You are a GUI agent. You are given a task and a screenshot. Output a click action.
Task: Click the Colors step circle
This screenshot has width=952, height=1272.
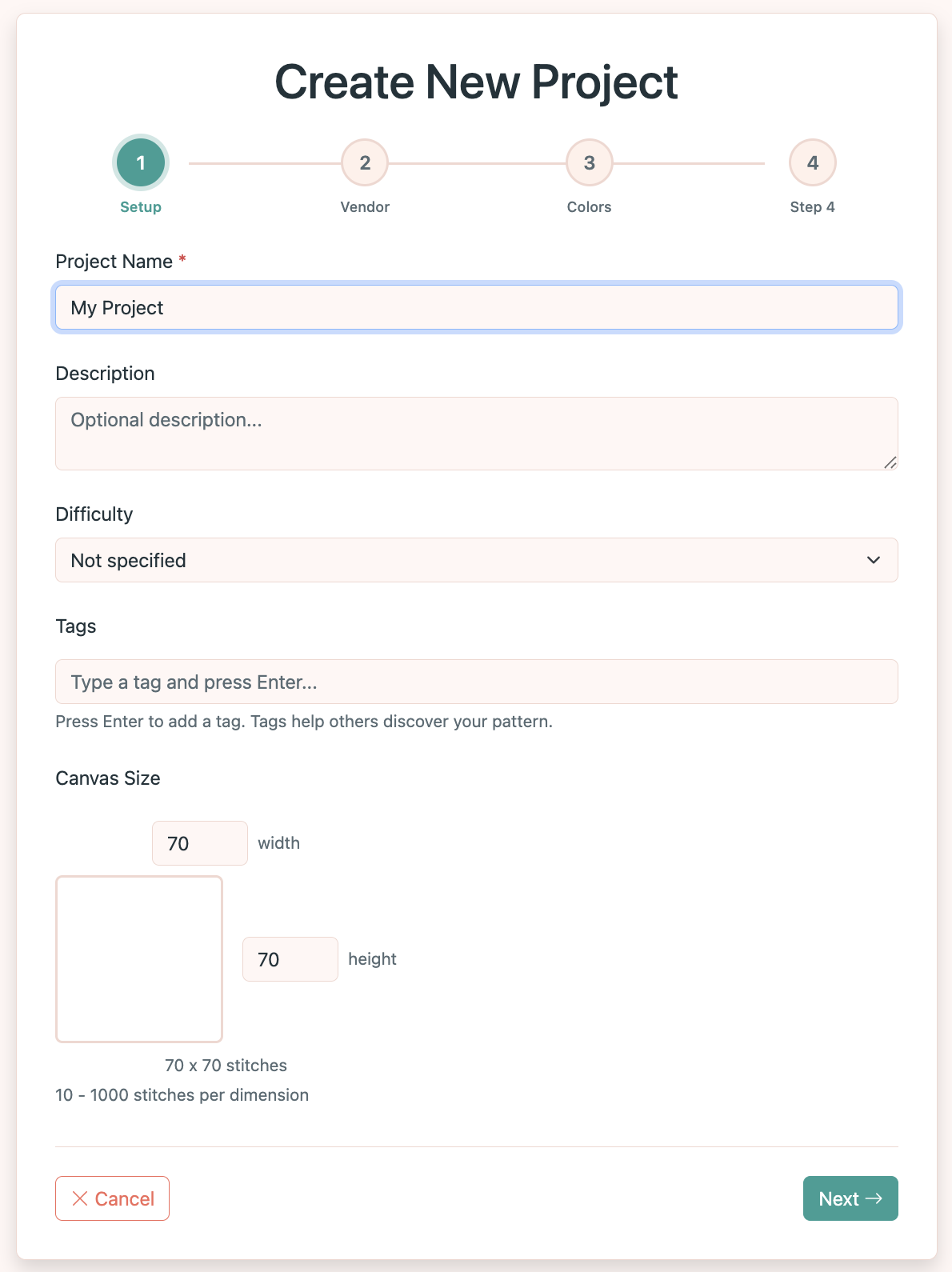tap(589, 162)
